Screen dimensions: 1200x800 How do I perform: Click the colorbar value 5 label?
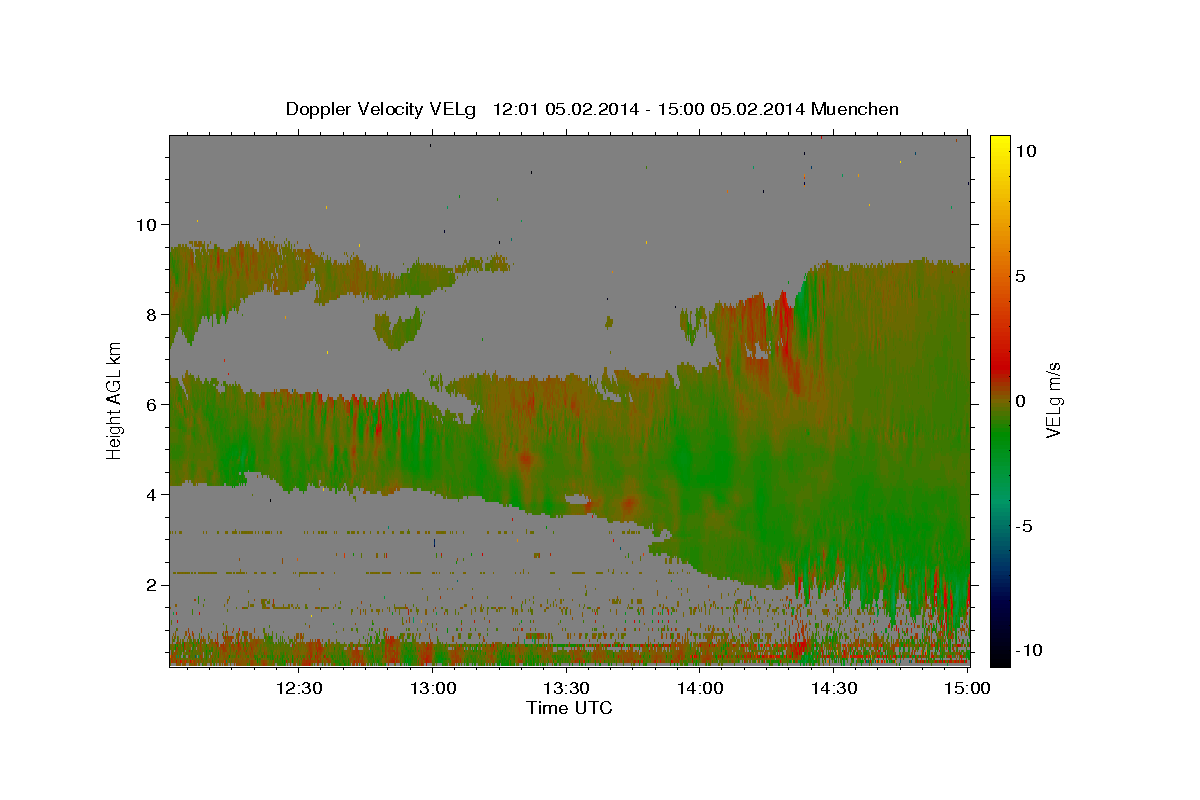[x=1021, y=275]
